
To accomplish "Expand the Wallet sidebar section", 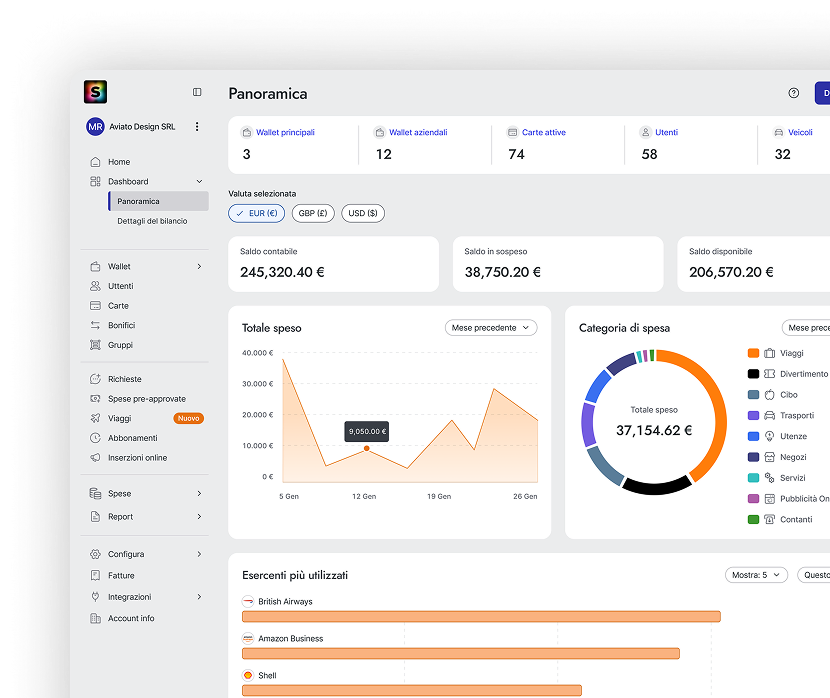I will 199,267.
